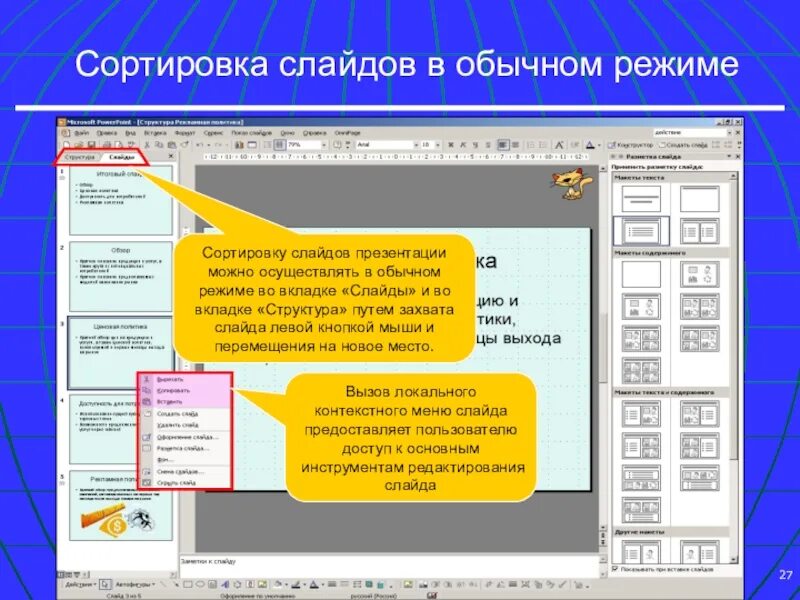The height and width of the screenshot is (600, 800).
Task: Select the Rectangle drawing tool
Action: click(x=188, y=585)
